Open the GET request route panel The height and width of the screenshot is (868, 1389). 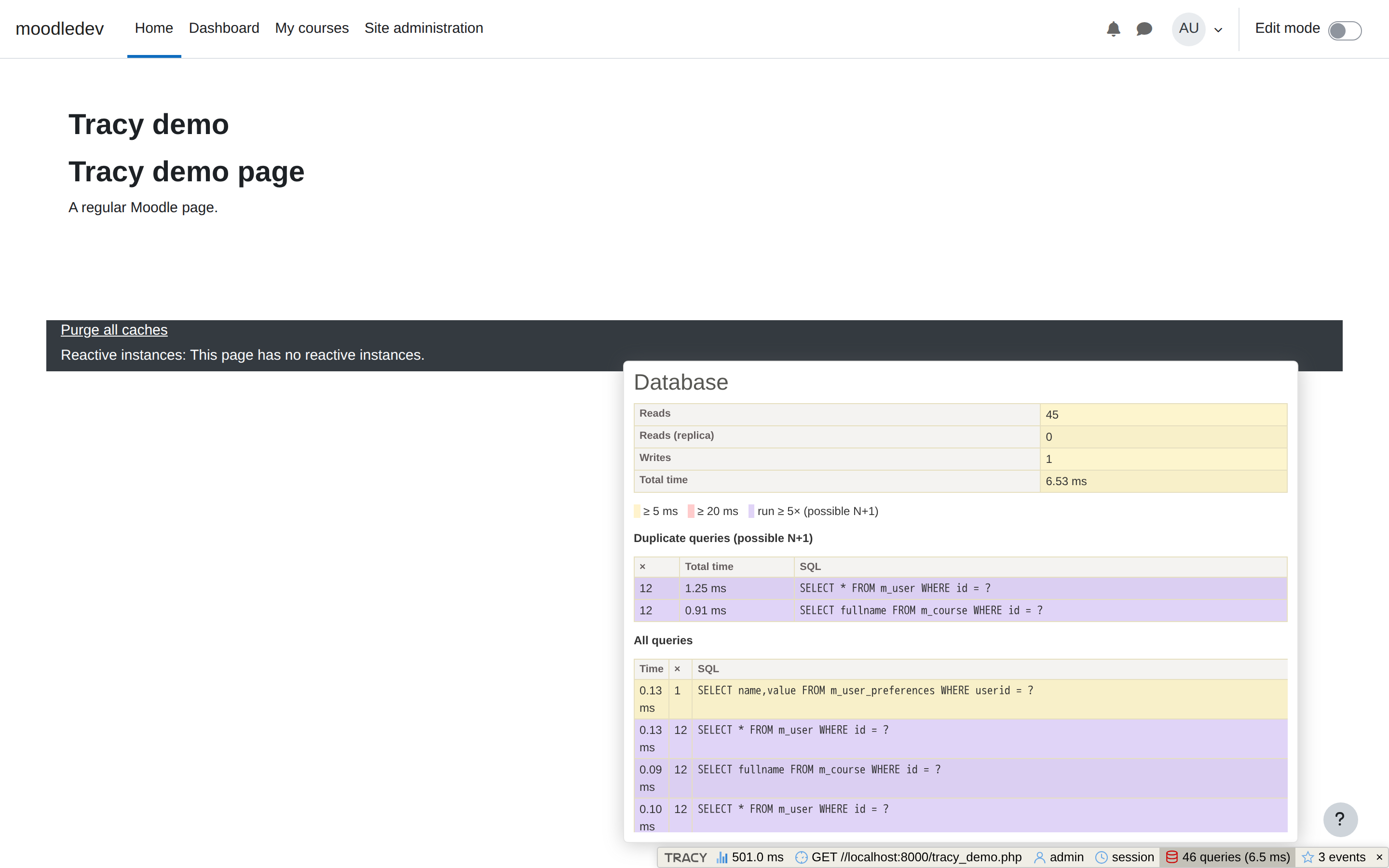908,857
